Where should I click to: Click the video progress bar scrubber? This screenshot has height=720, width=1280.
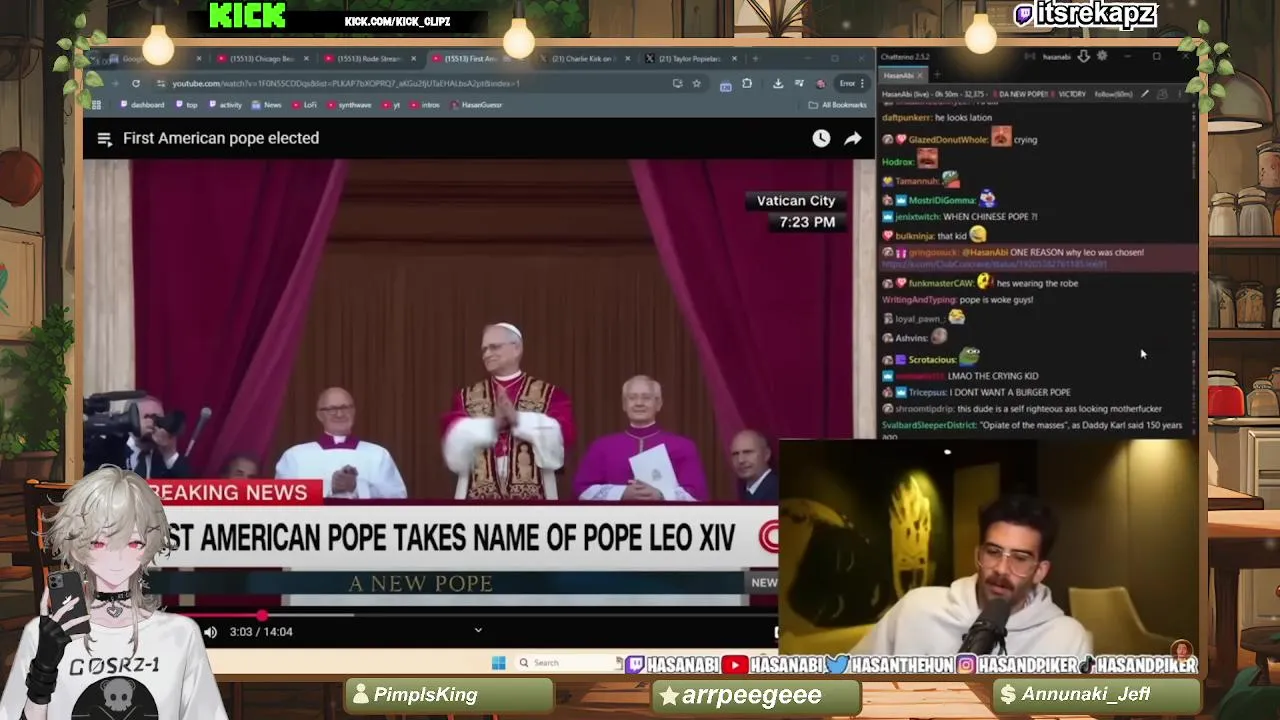(x=263, y=616)
